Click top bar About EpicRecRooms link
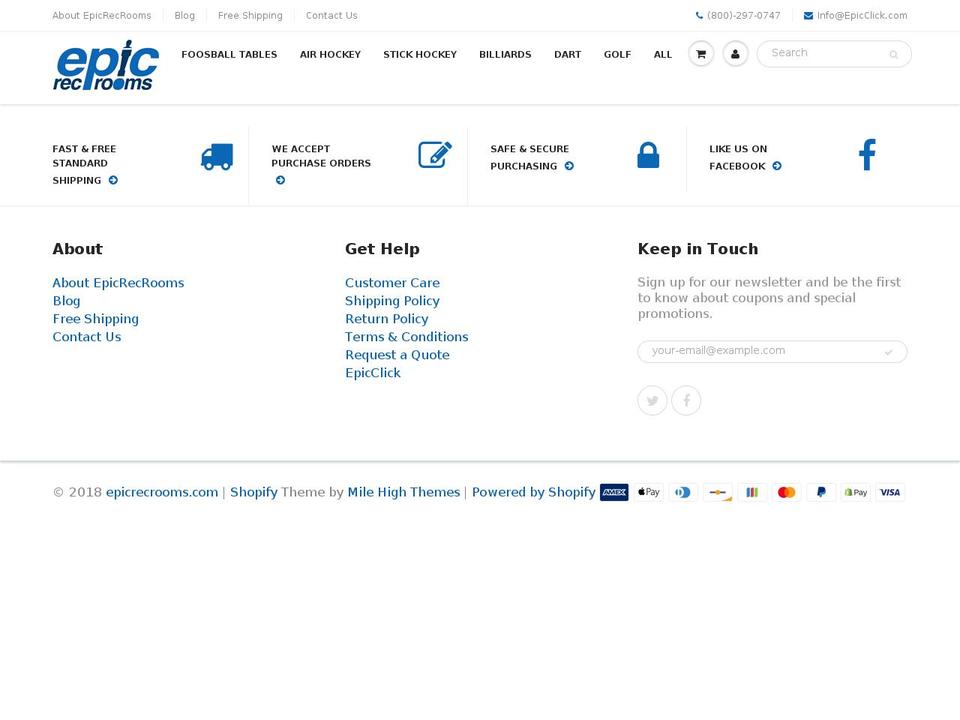The image size is (960, 720). tap(102, 15)
